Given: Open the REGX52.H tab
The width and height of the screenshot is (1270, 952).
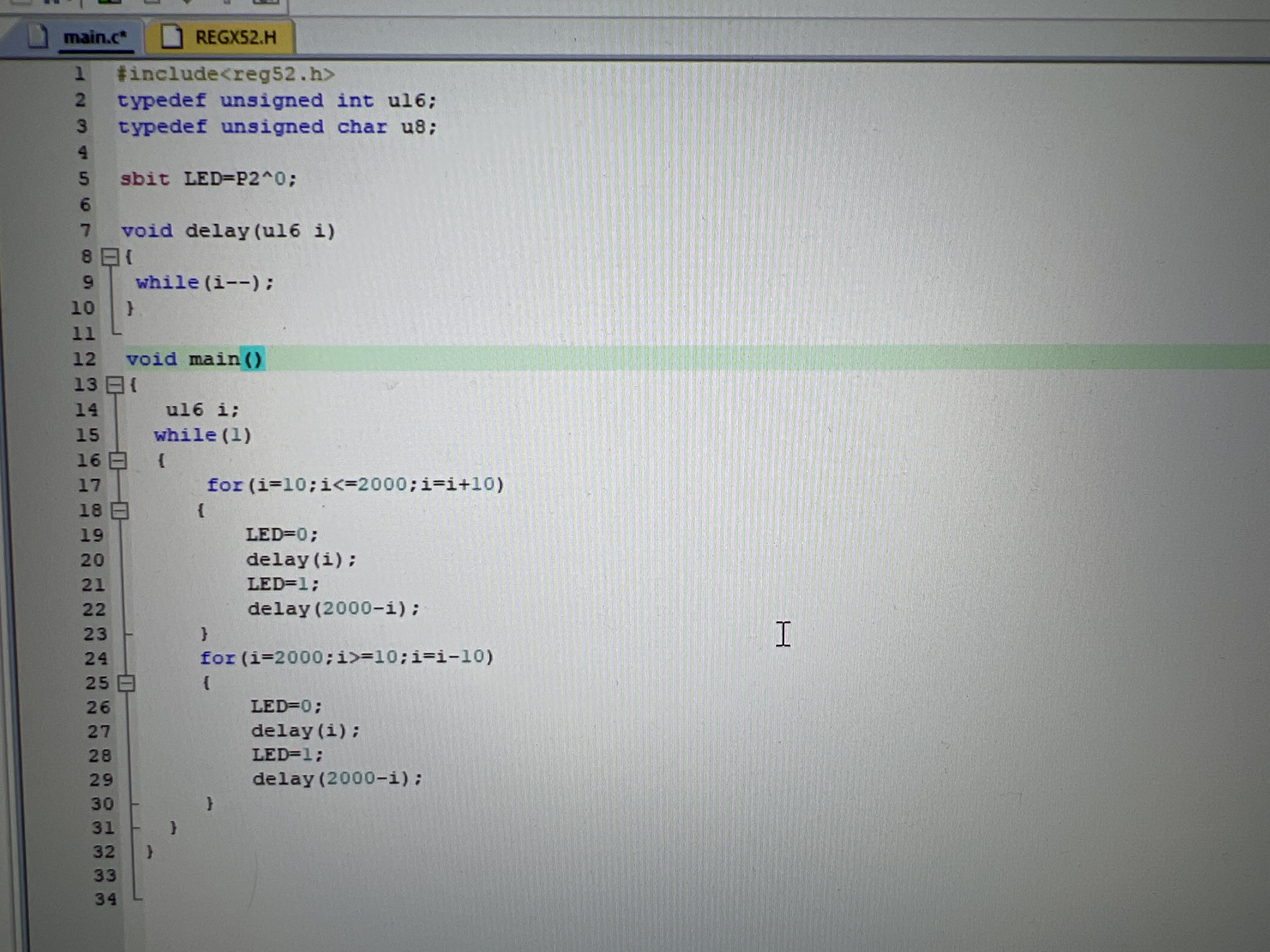Looking at the screenshot, I should pos(235,38).
